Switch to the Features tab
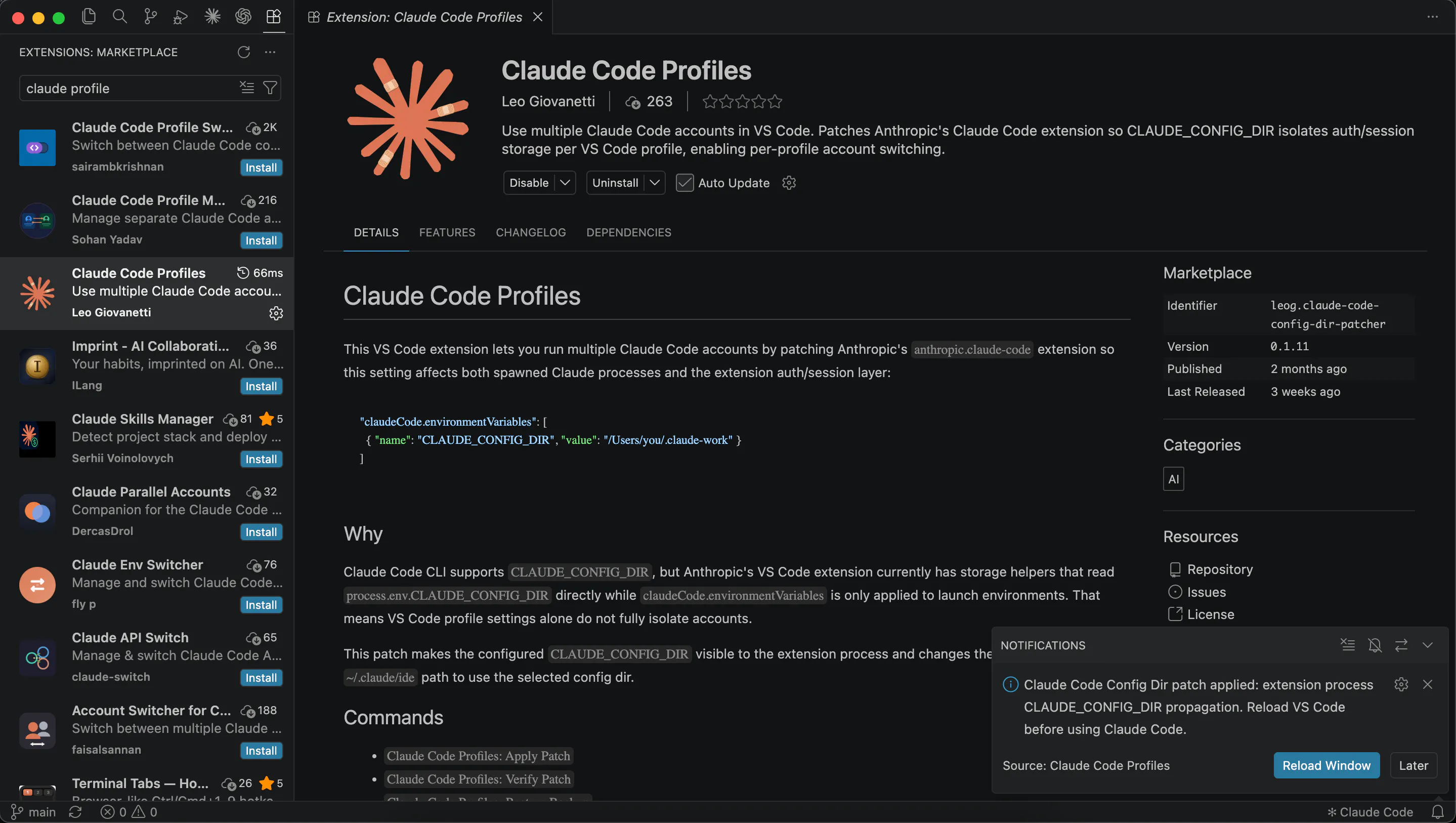 [447, 232]
